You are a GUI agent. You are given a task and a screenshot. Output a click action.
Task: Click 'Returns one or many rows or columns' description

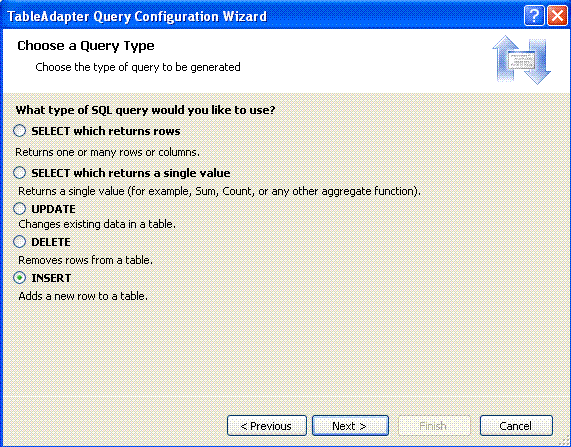coord(107,152)
